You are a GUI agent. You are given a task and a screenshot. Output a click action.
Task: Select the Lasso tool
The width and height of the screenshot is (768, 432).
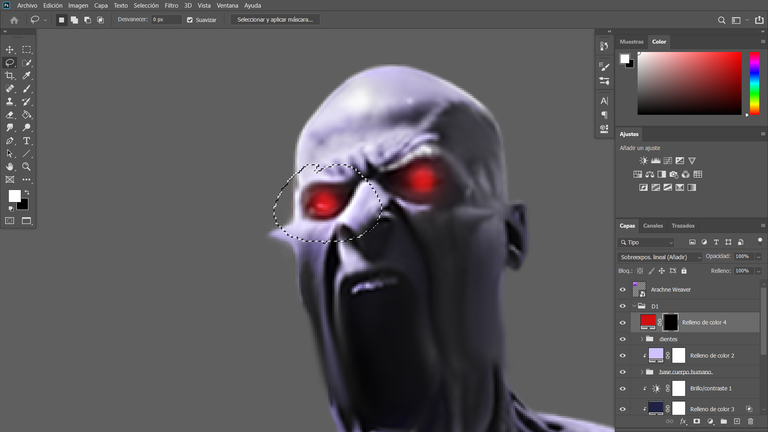pos(10,63)
